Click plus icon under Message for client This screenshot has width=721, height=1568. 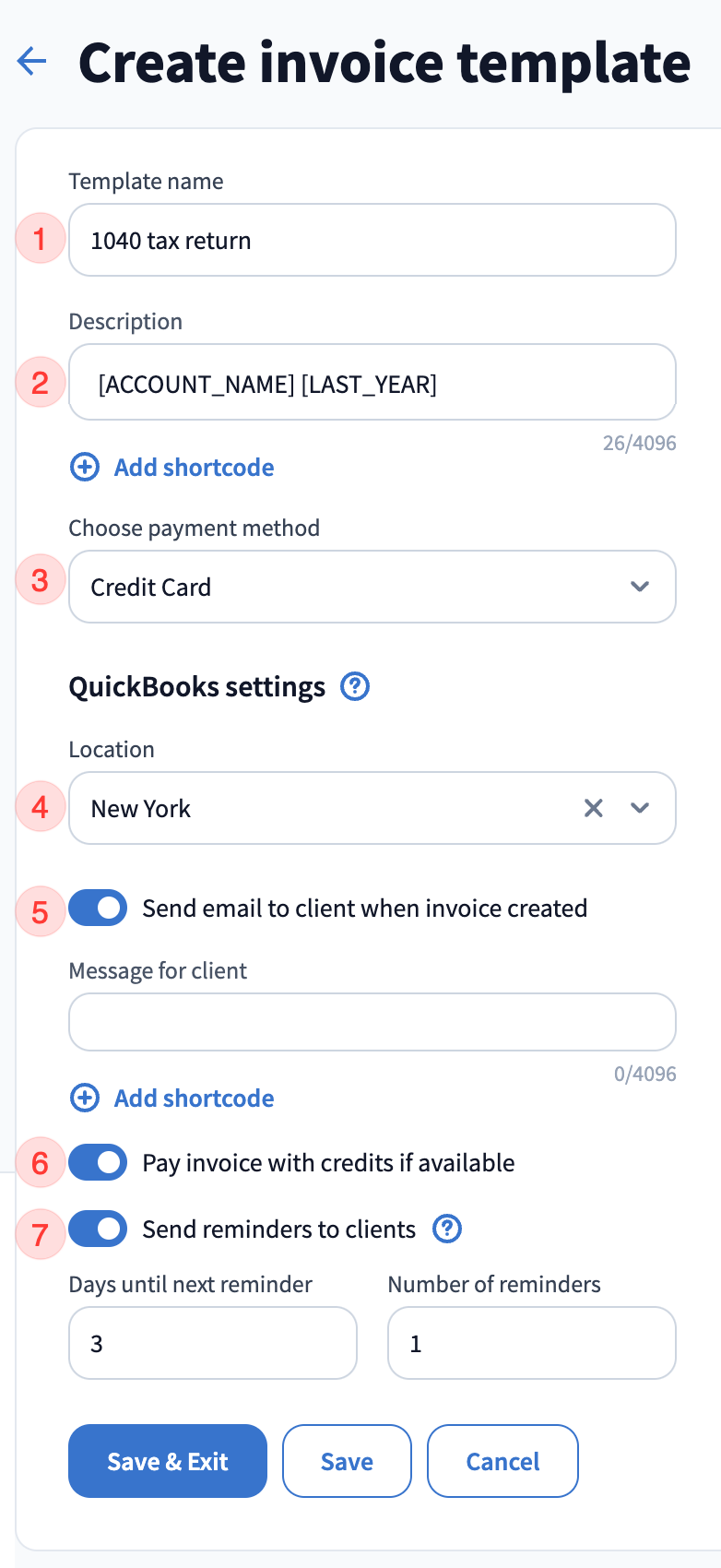coord(85,1098)
